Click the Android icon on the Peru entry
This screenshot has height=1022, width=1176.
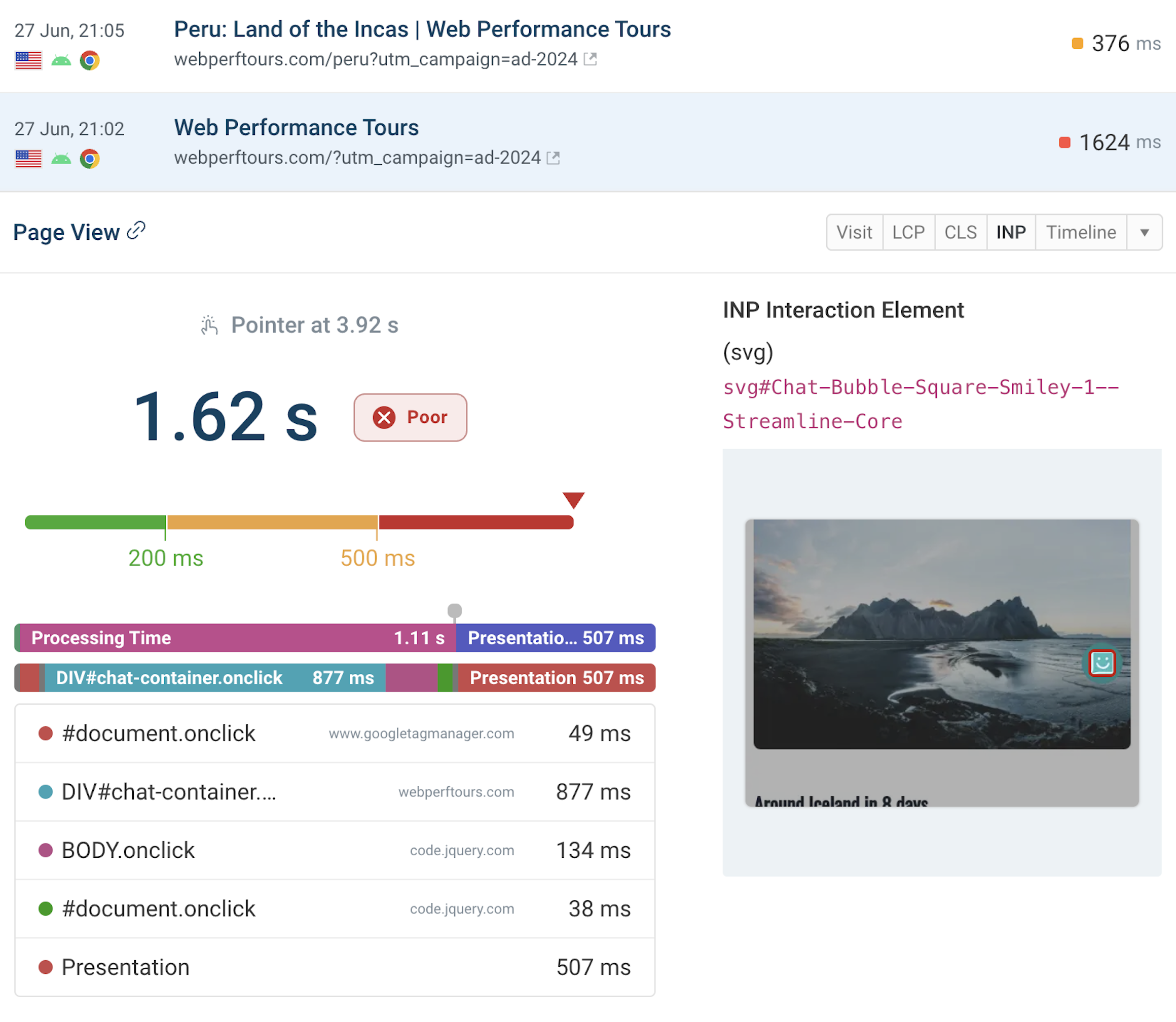(x=60, y=60)
